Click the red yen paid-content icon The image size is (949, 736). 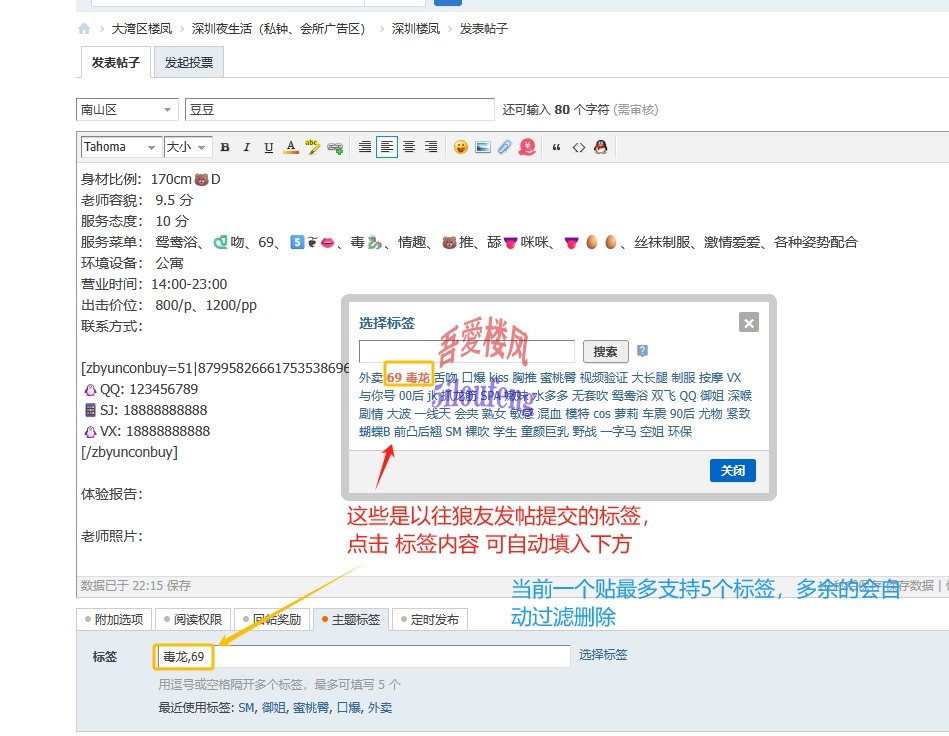coord(527,147)
